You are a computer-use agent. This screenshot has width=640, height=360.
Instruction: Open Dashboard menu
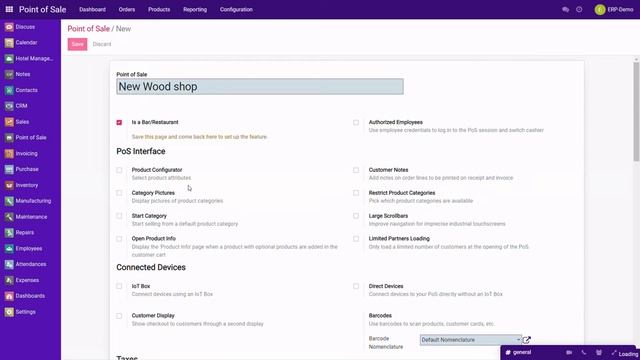92,9
